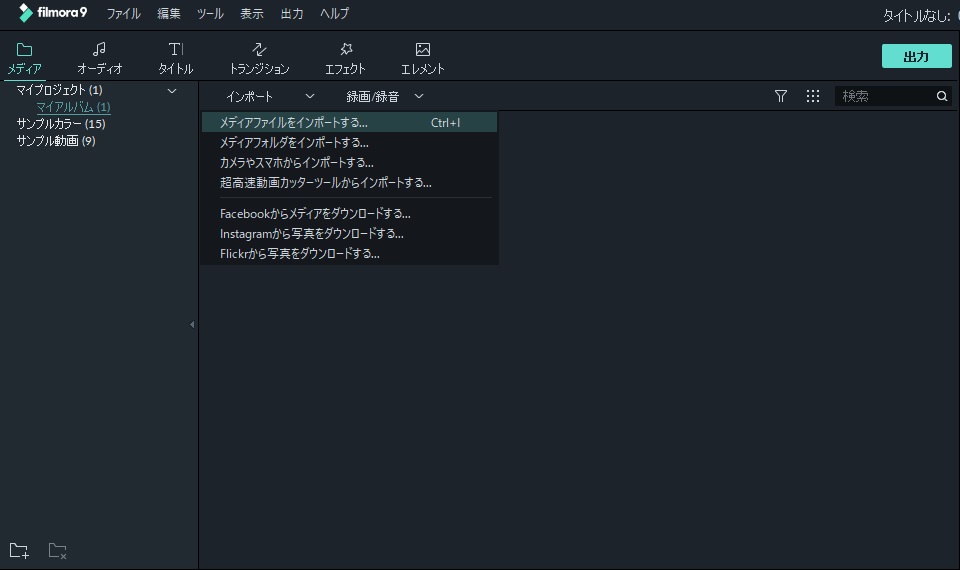Collapse the マイプロジェクト chevron

(172, 91)
